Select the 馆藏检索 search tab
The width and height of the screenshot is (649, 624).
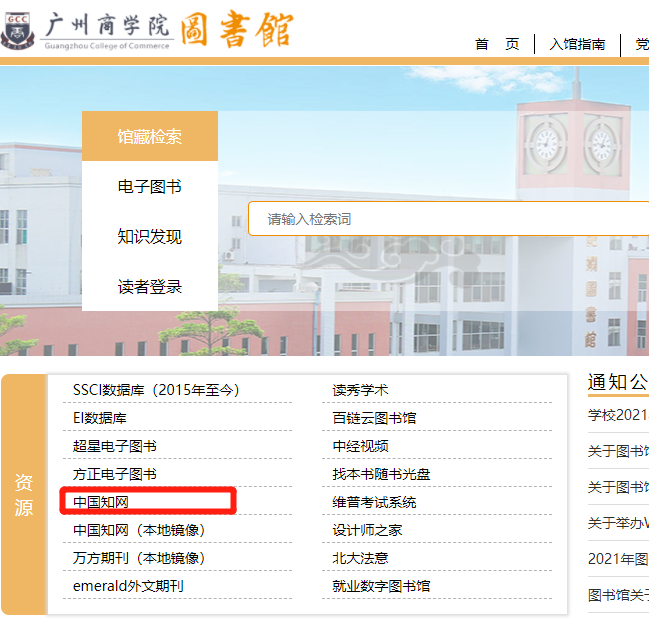(x=150, y=137)
